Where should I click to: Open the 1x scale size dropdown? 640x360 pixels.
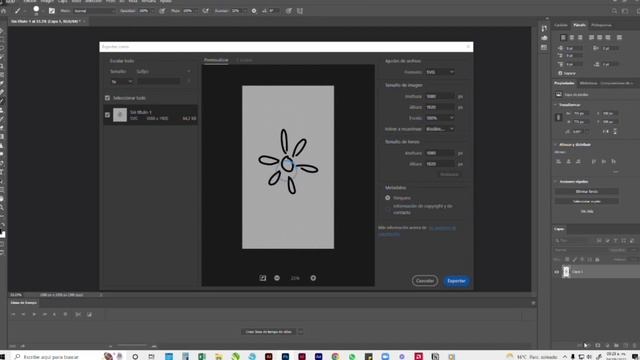pyautogui.click(x=121, y=82)
